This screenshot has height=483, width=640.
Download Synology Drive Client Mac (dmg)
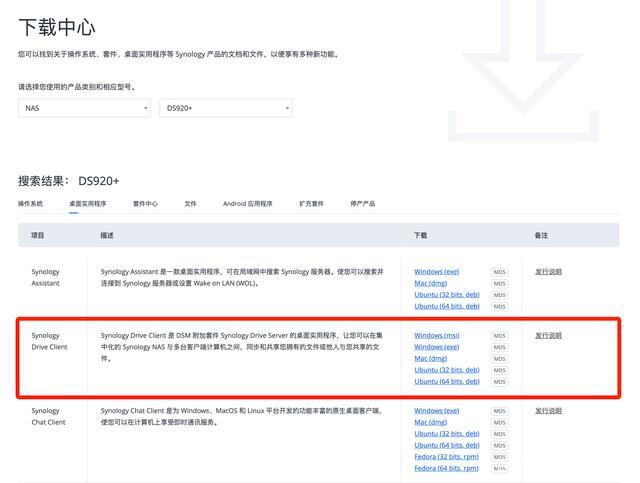(431, 358)
